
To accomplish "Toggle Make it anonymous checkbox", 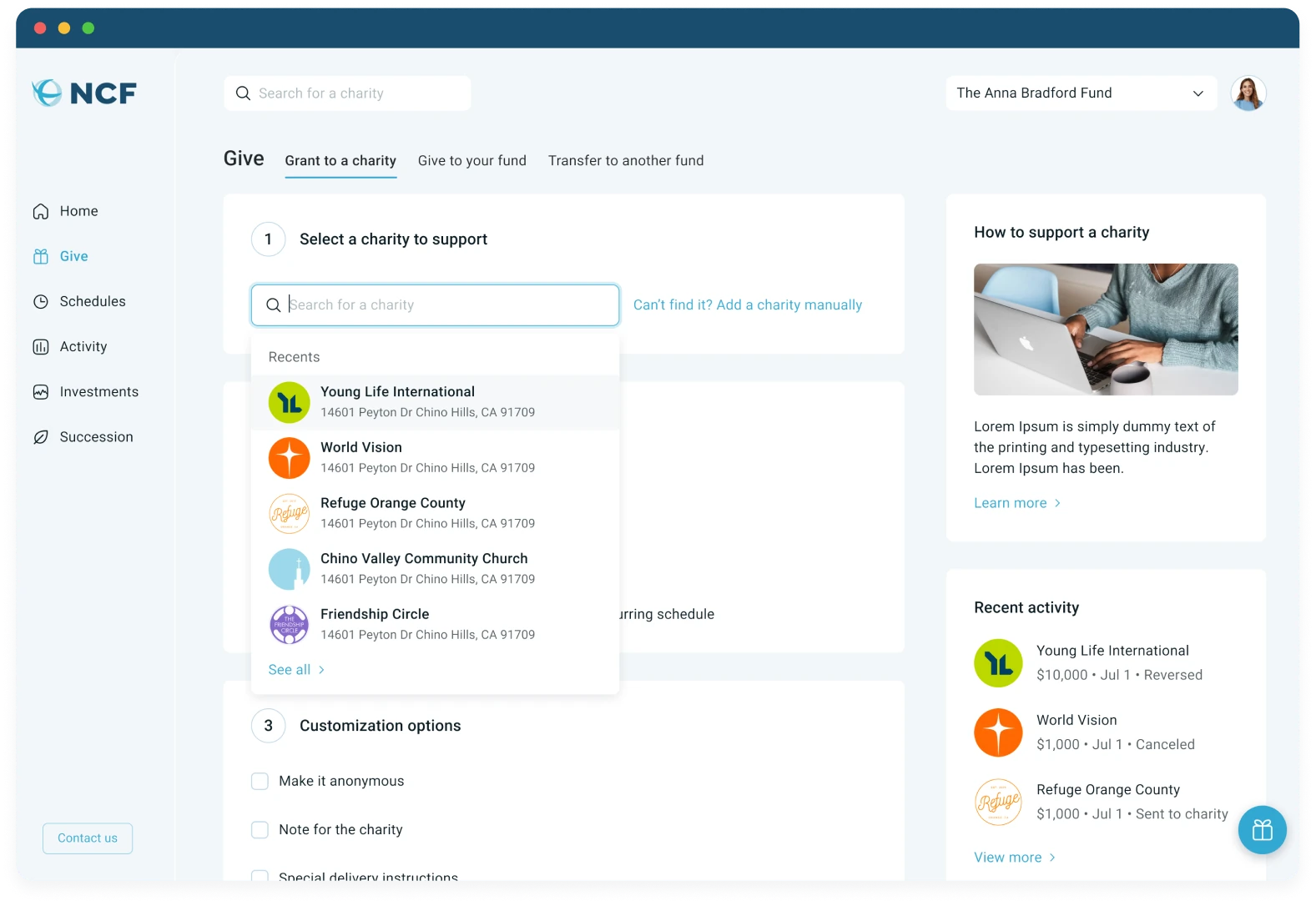I will click(x=260, y=781).
